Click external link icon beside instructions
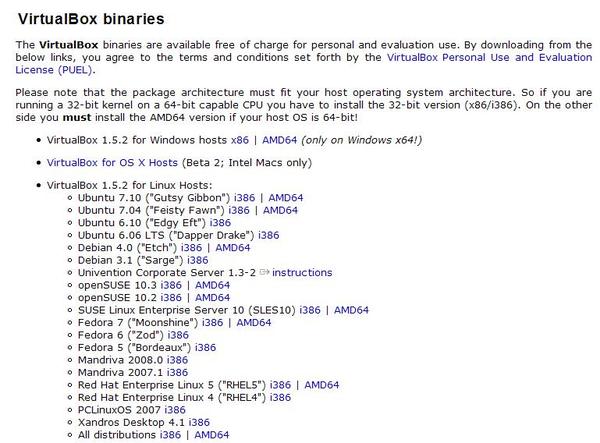 coord(264,272)
